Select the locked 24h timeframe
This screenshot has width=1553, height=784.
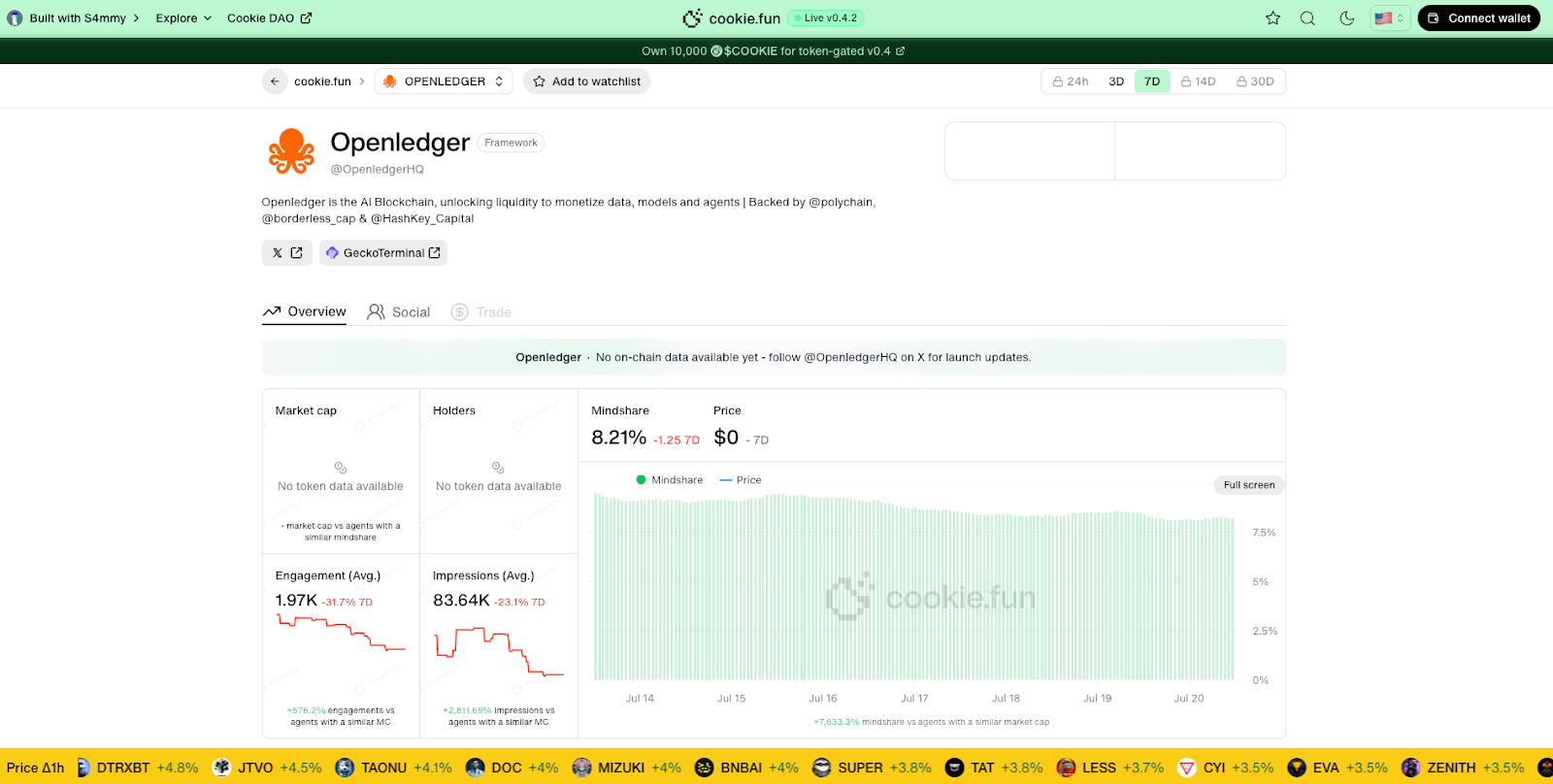[x=1071, y=82]
